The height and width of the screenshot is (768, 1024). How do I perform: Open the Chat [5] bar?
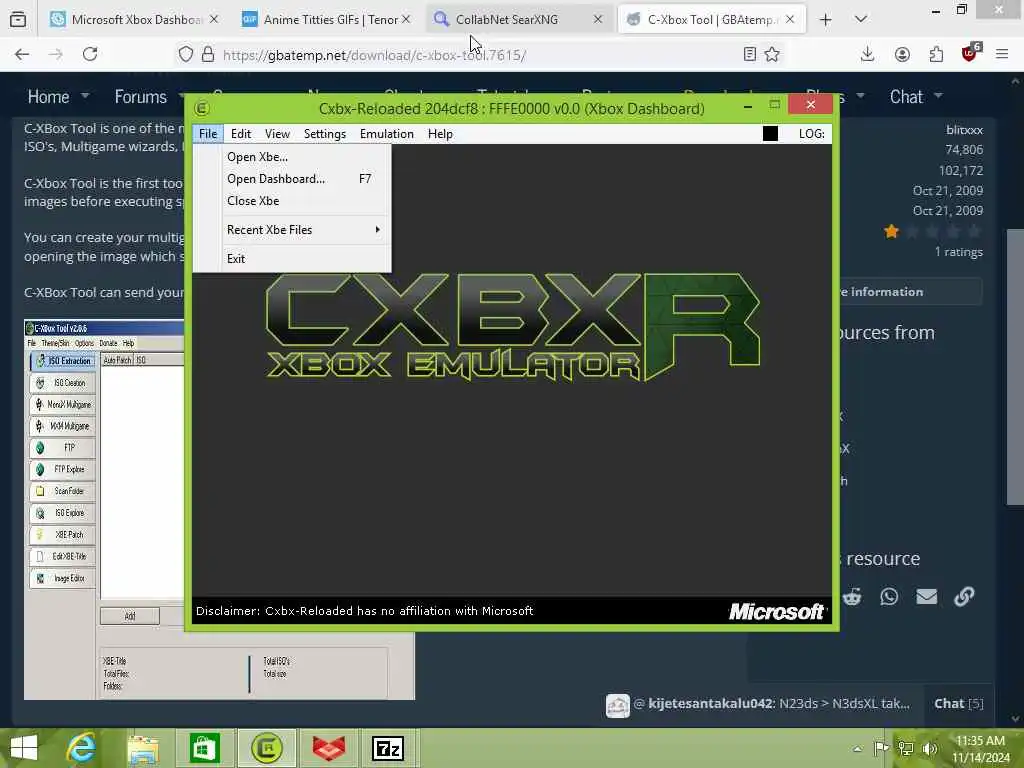pos(959,703)
